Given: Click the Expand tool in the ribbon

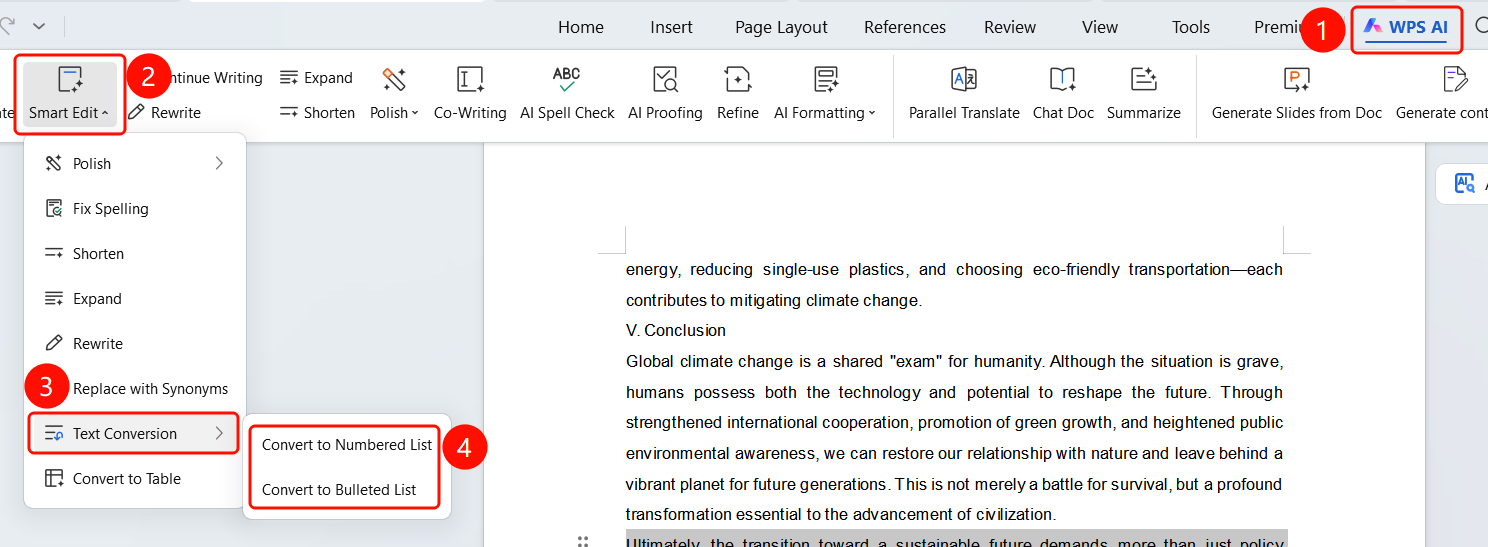Looking at the screenshot, I should [316, 78].
